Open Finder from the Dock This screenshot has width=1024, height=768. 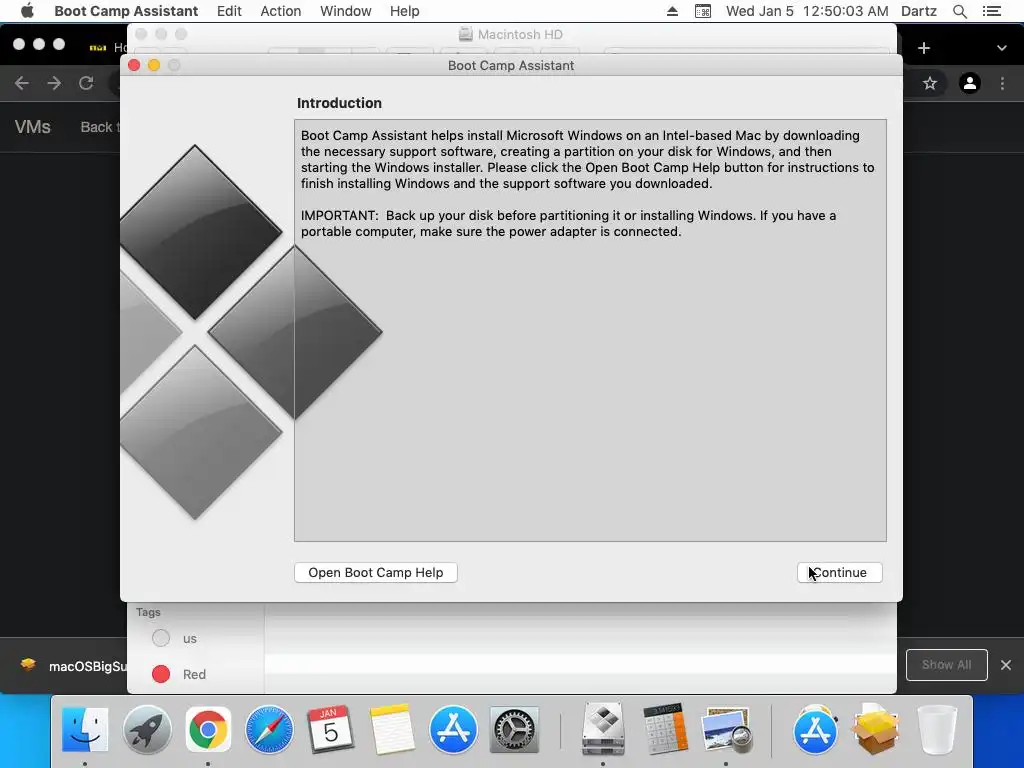[x=85, y=729]
